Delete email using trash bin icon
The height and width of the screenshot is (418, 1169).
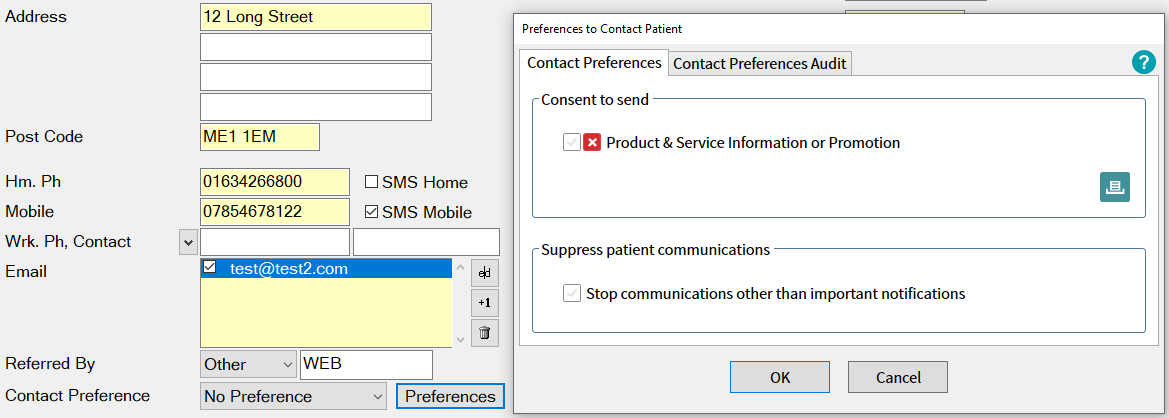tap(485, 332)
